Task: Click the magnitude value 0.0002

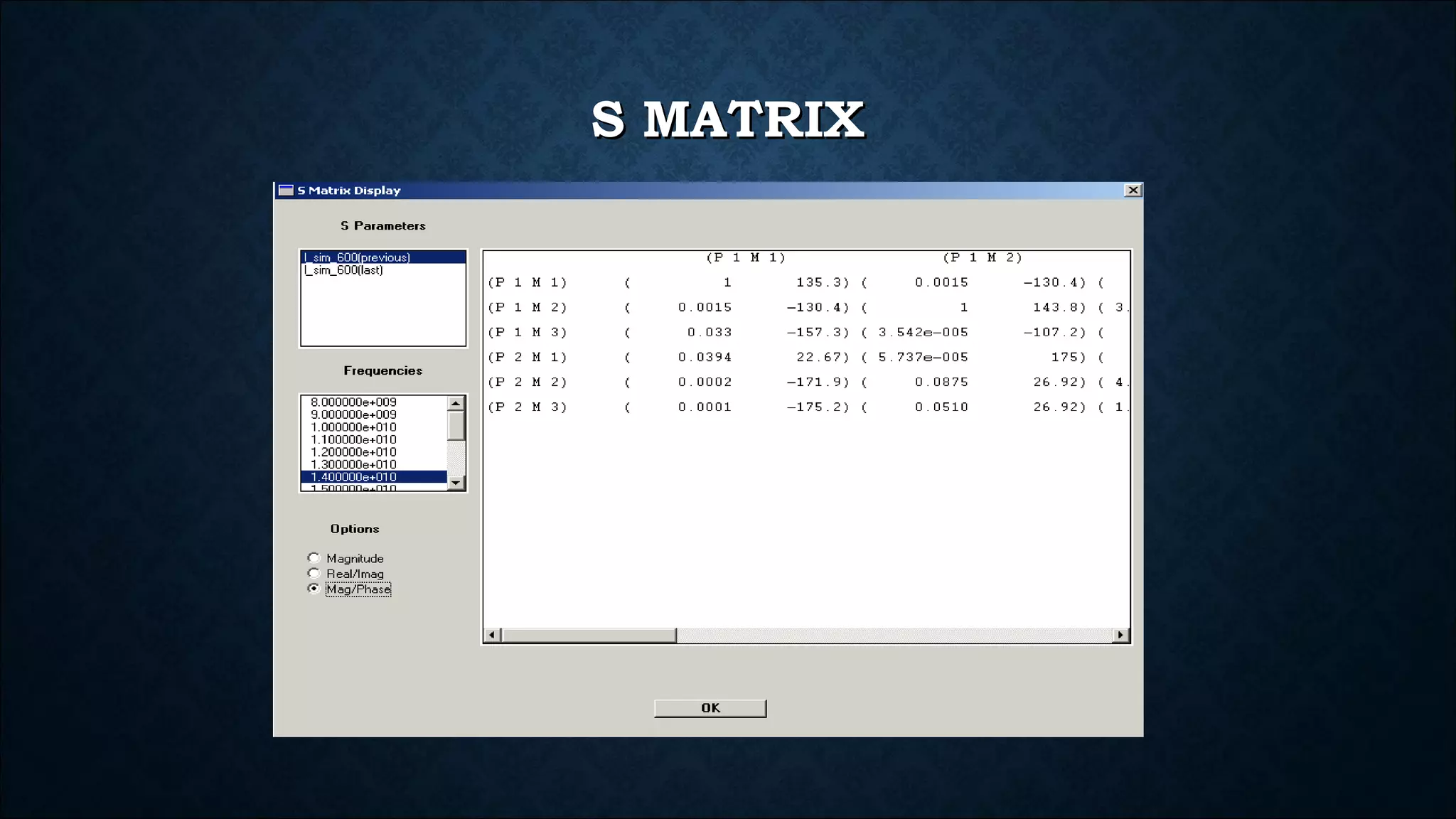Action: (x=705, y=382)
